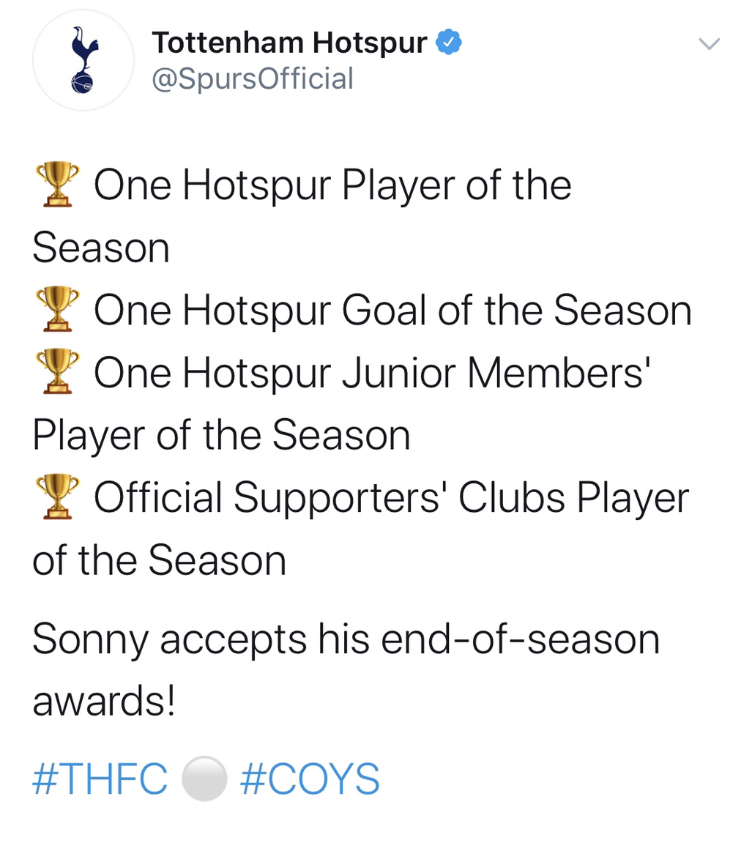Click the word 'awards!'
750x841 pixels.
[104, 701]
